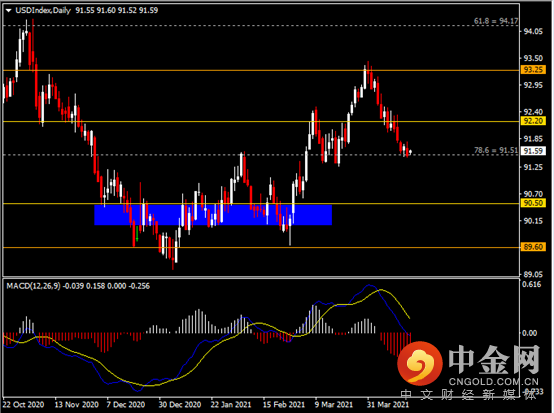
Task: Click the Fibonacci label 78.6 = 91.51
Action: click(x=496, y=151)
